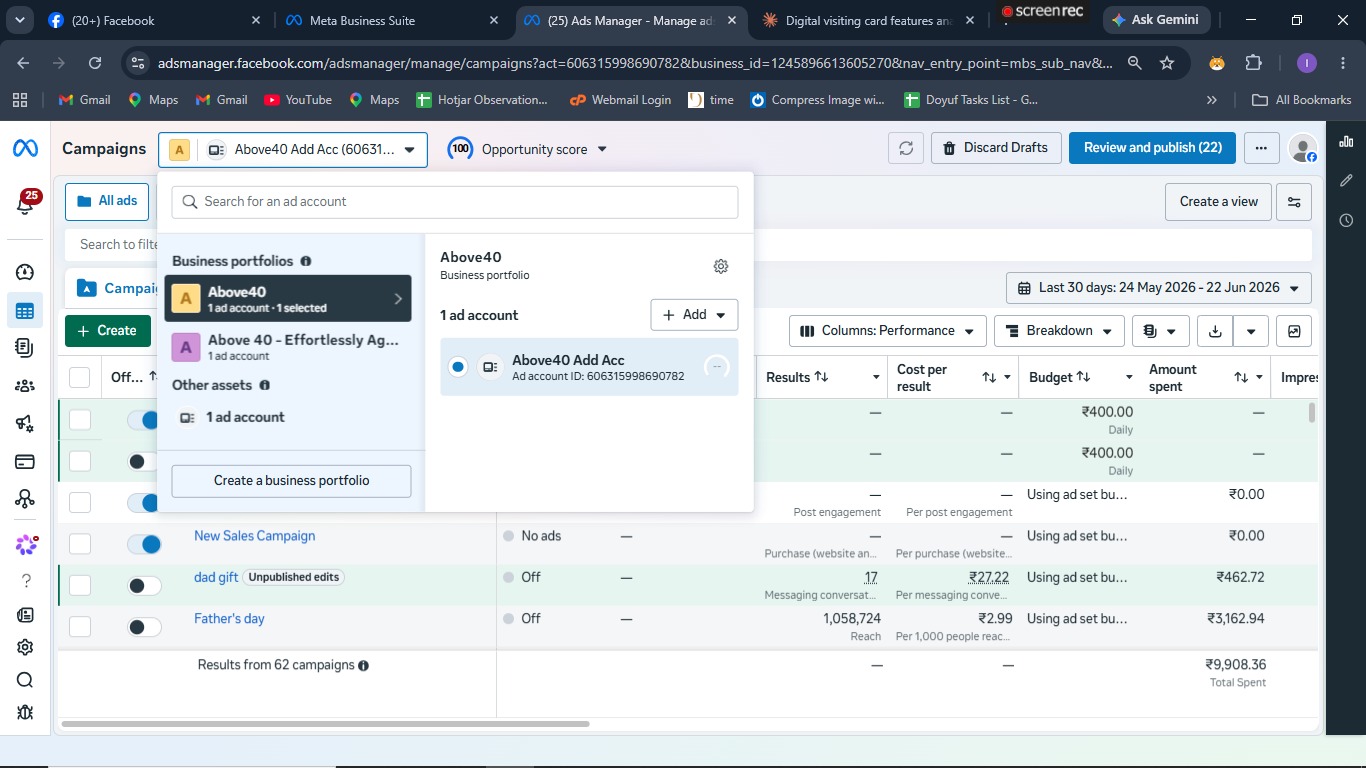Open the Budget column menu arrow
This screenshot has width=1366, height=768.
pos(1129,377)
